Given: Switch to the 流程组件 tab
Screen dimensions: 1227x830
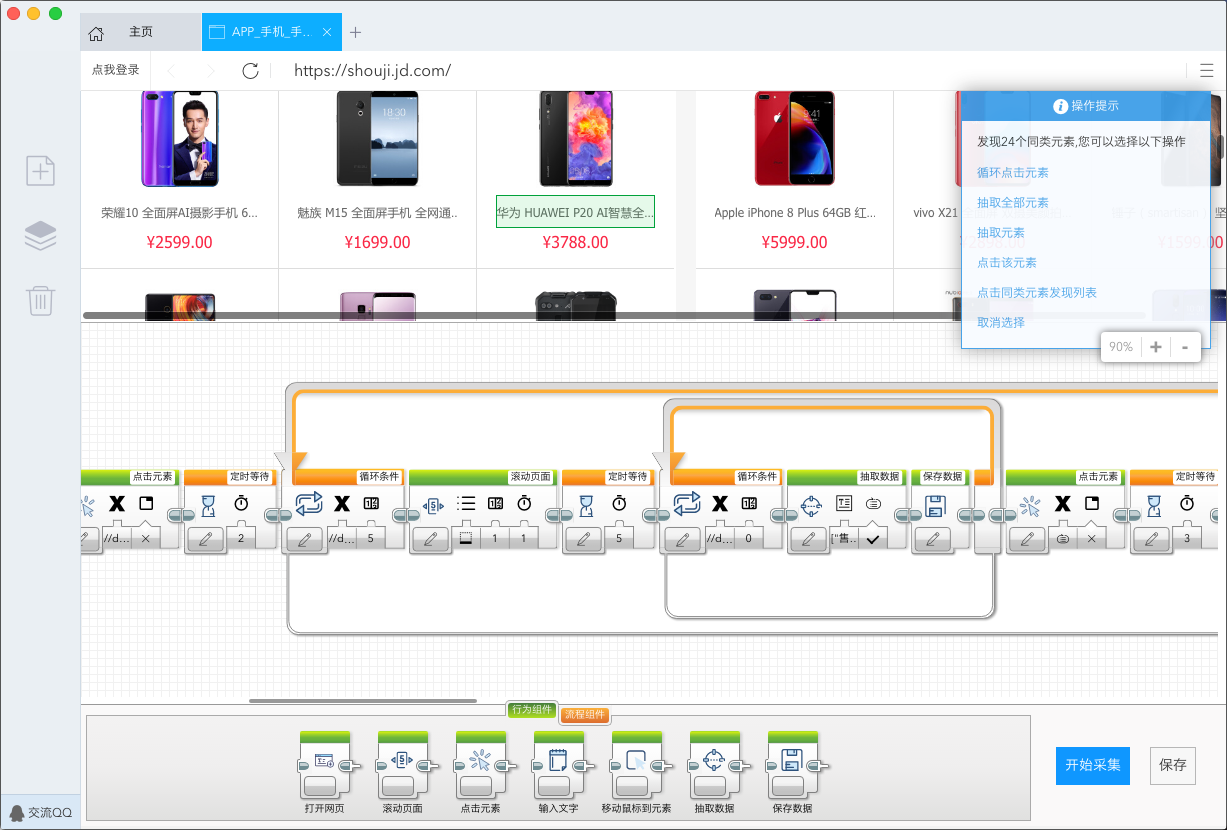Looking at the screenshot, I should click(x=585, y=715).
